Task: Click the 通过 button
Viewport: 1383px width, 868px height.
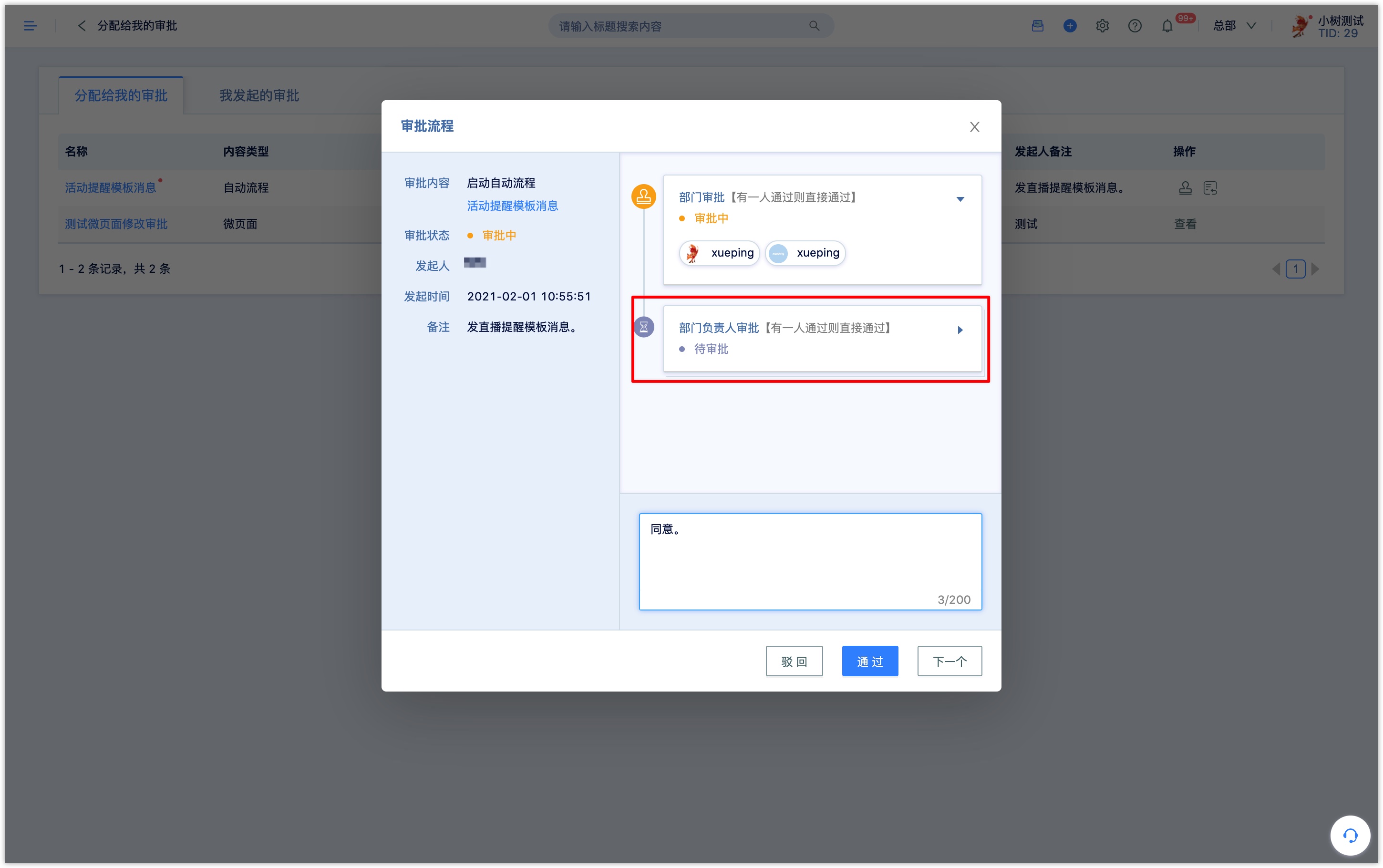Action: tap(870, 661)
